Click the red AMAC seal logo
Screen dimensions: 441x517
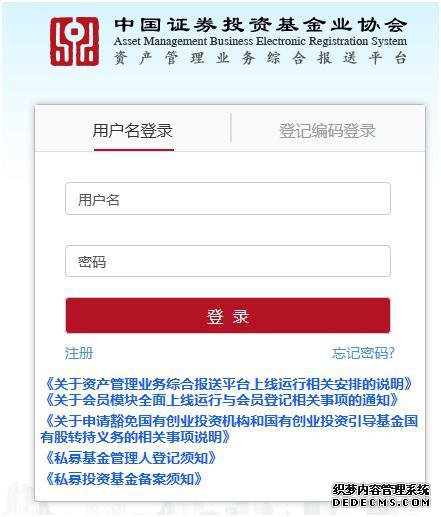[75, 41]
